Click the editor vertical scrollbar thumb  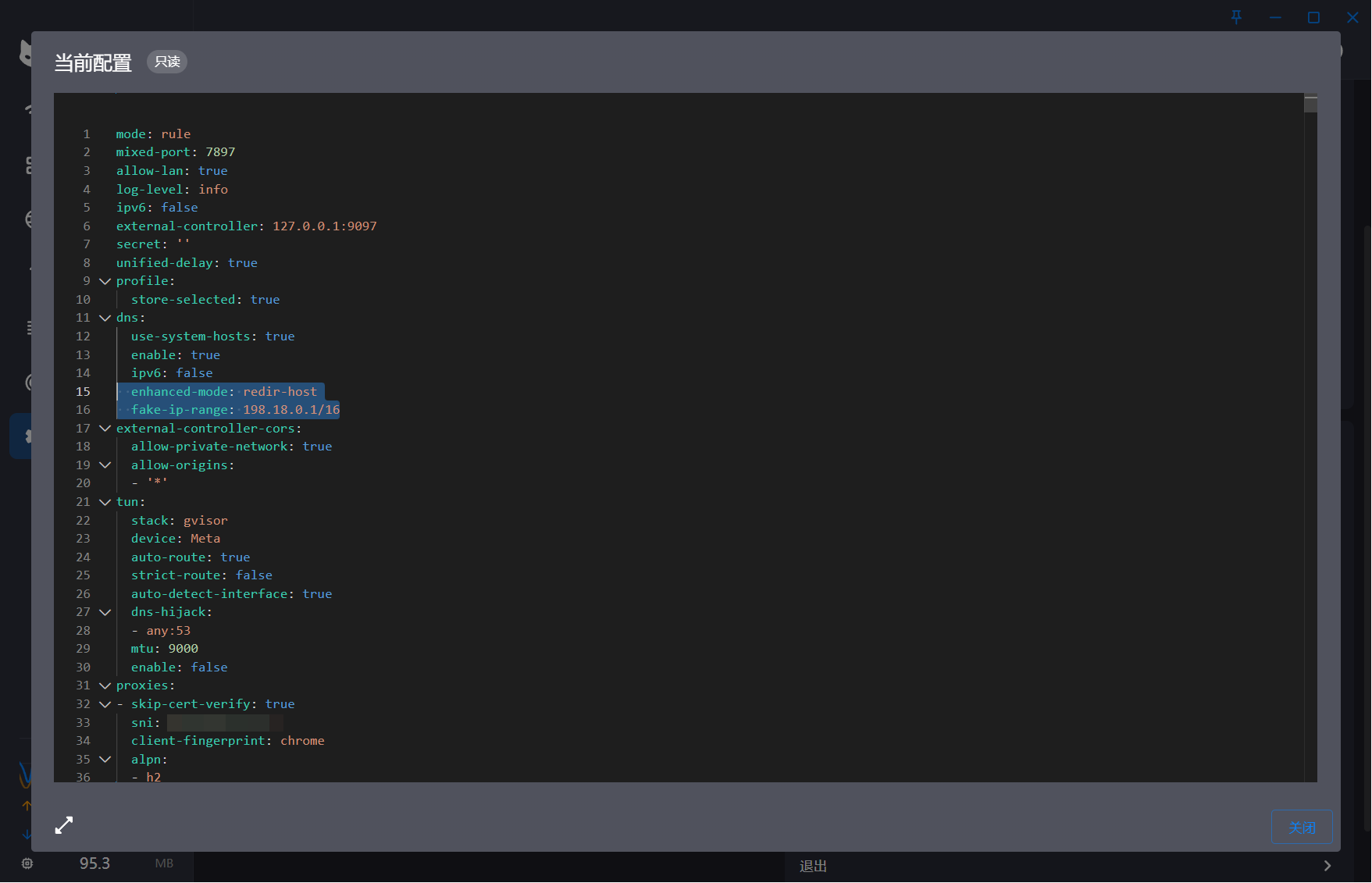tap(1310, 104)
